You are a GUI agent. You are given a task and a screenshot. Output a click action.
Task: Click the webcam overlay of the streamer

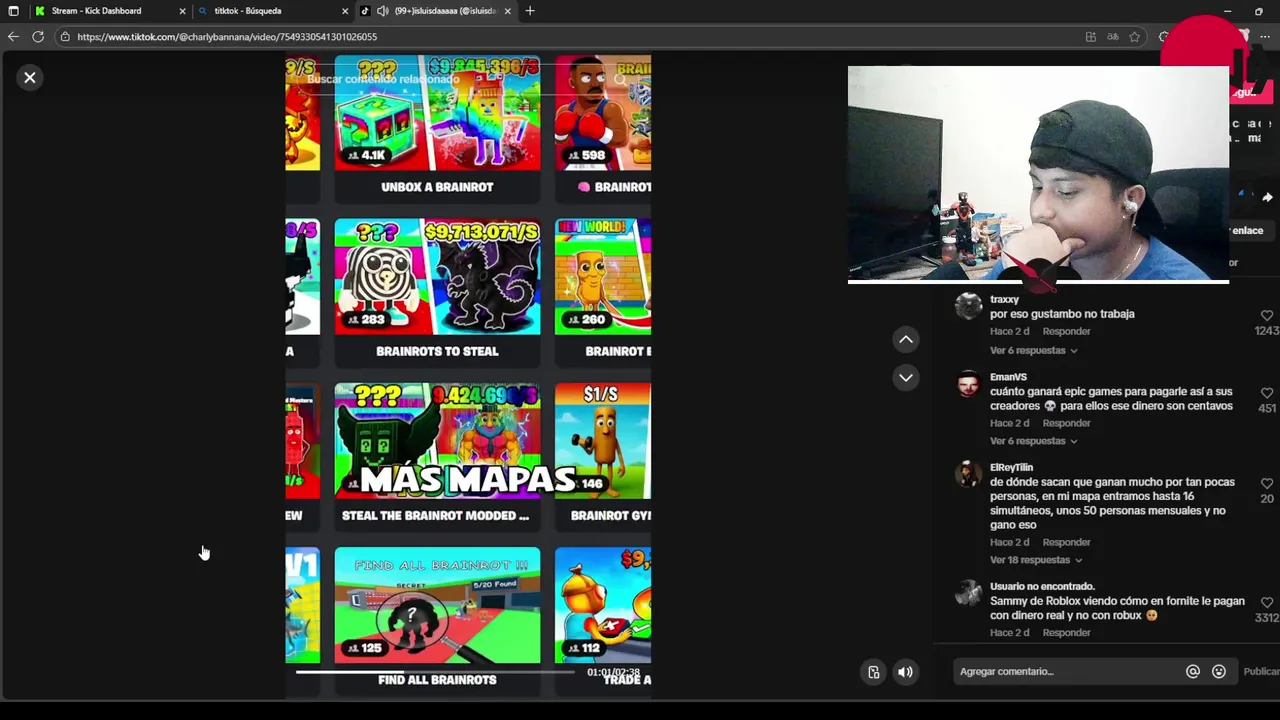click(1038, 175)
